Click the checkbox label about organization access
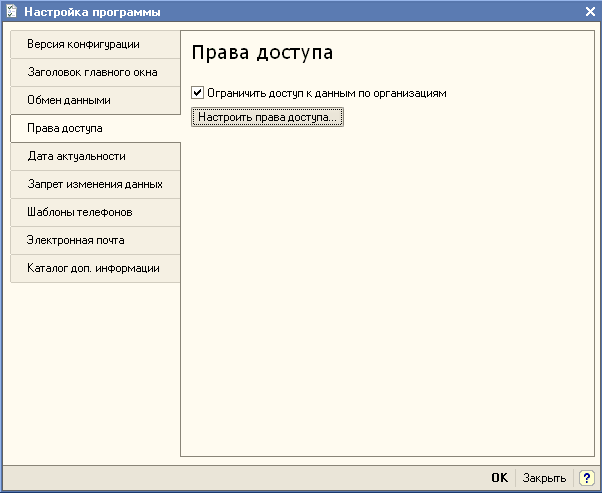 [x=326, y=93]
